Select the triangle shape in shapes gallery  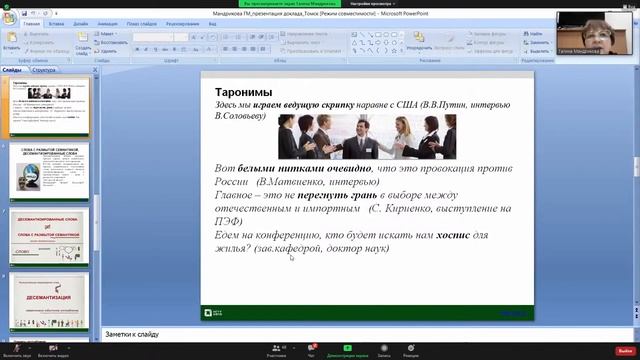click(x=354, y=43)
